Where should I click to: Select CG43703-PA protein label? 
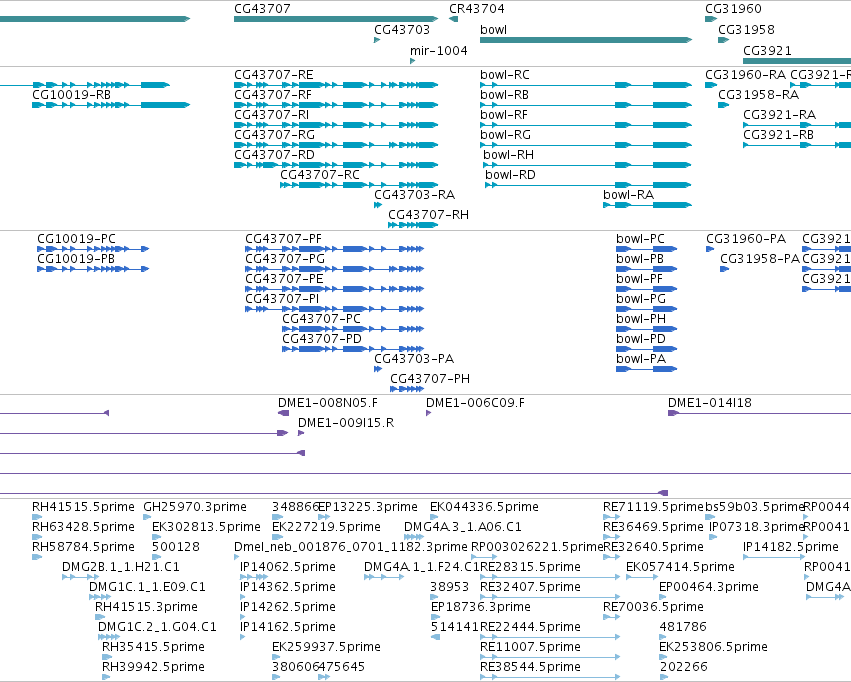coord(414,359)
